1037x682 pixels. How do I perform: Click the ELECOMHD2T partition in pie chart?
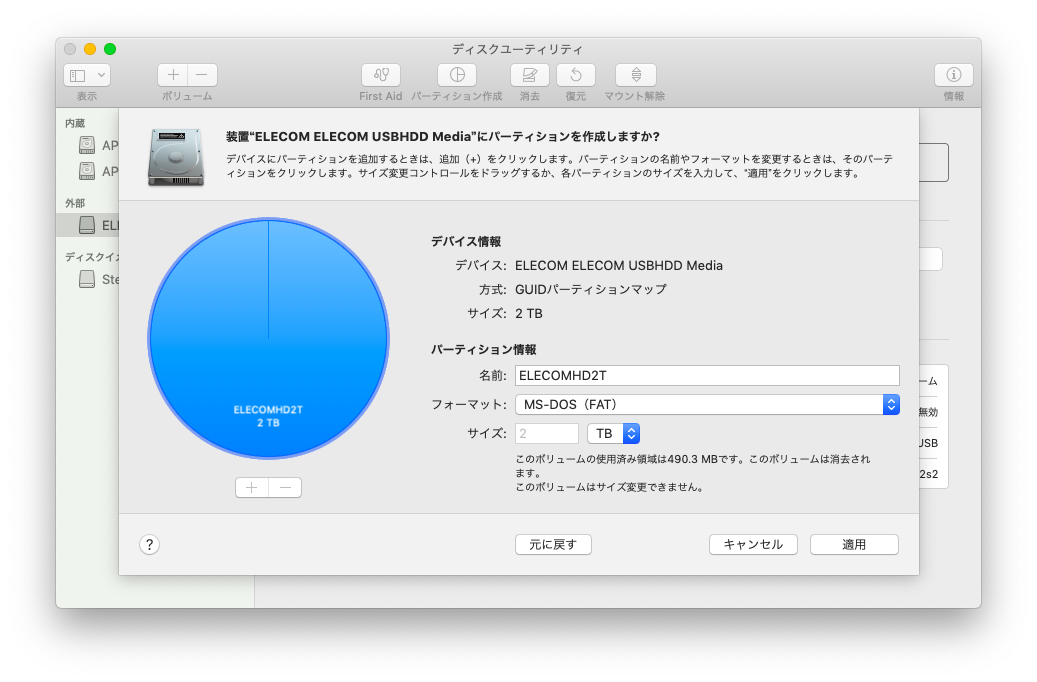point(269,338)
